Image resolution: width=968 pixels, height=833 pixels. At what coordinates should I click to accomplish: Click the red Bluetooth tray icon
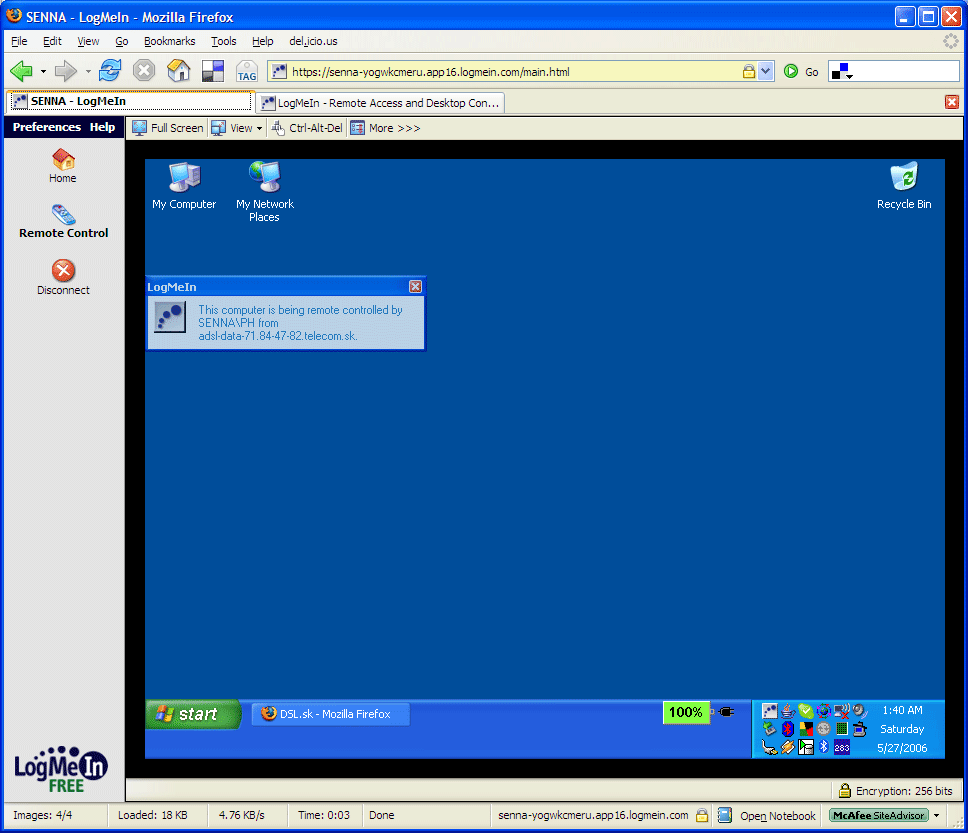click(x=788, y=729)
